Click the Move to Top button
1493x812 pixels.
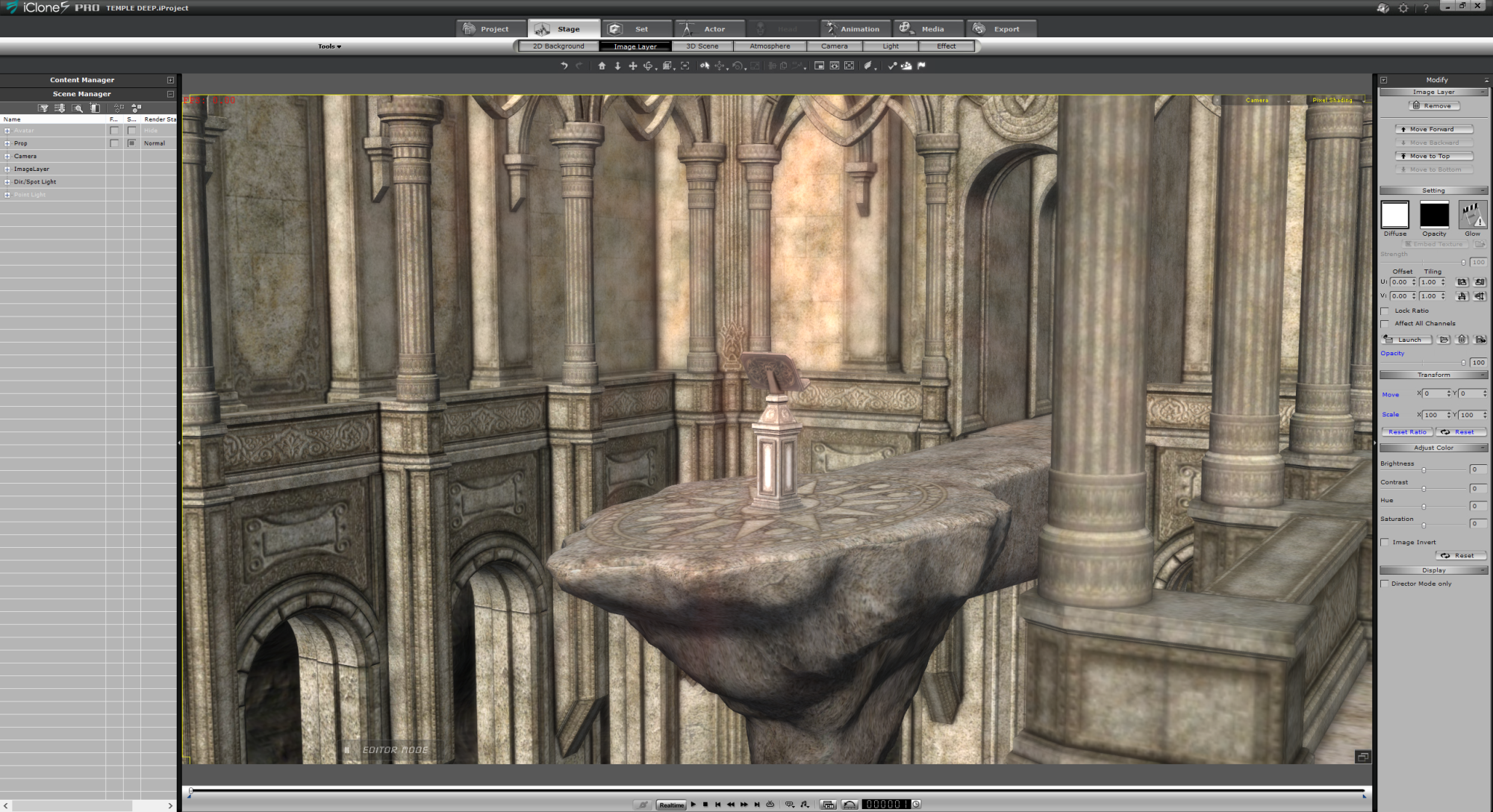coord(1434,156)
